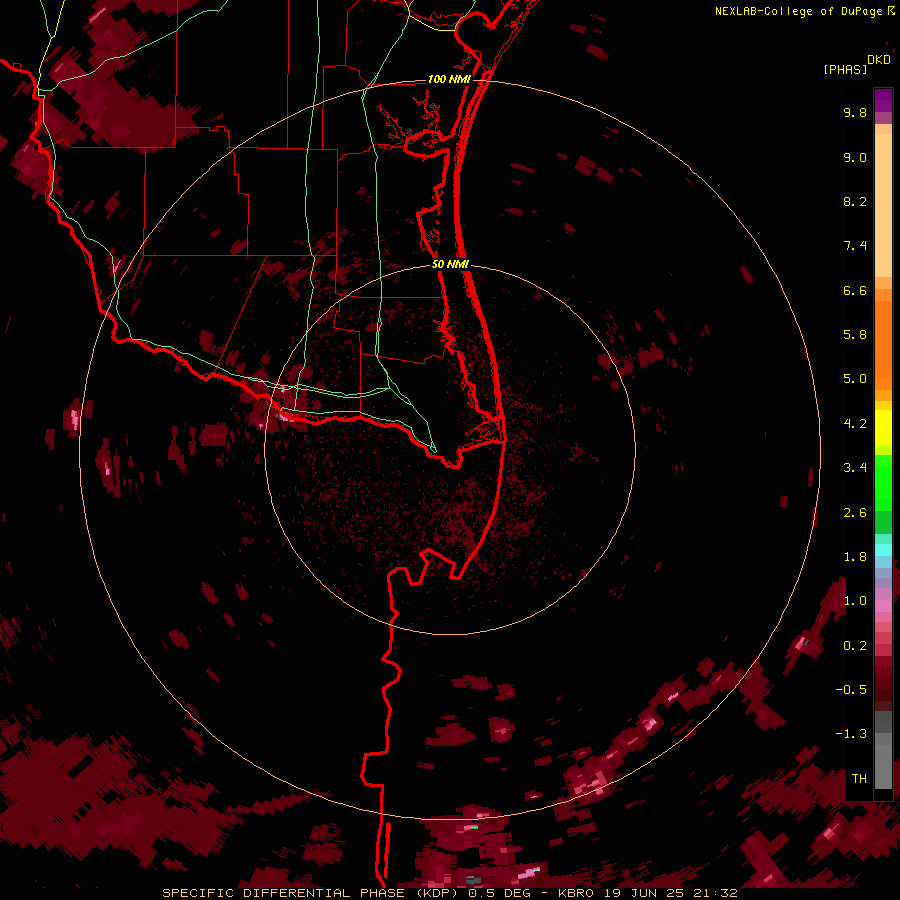
Task: Pick the purple top segment of color bar
Action: click(x=883, y=100)
